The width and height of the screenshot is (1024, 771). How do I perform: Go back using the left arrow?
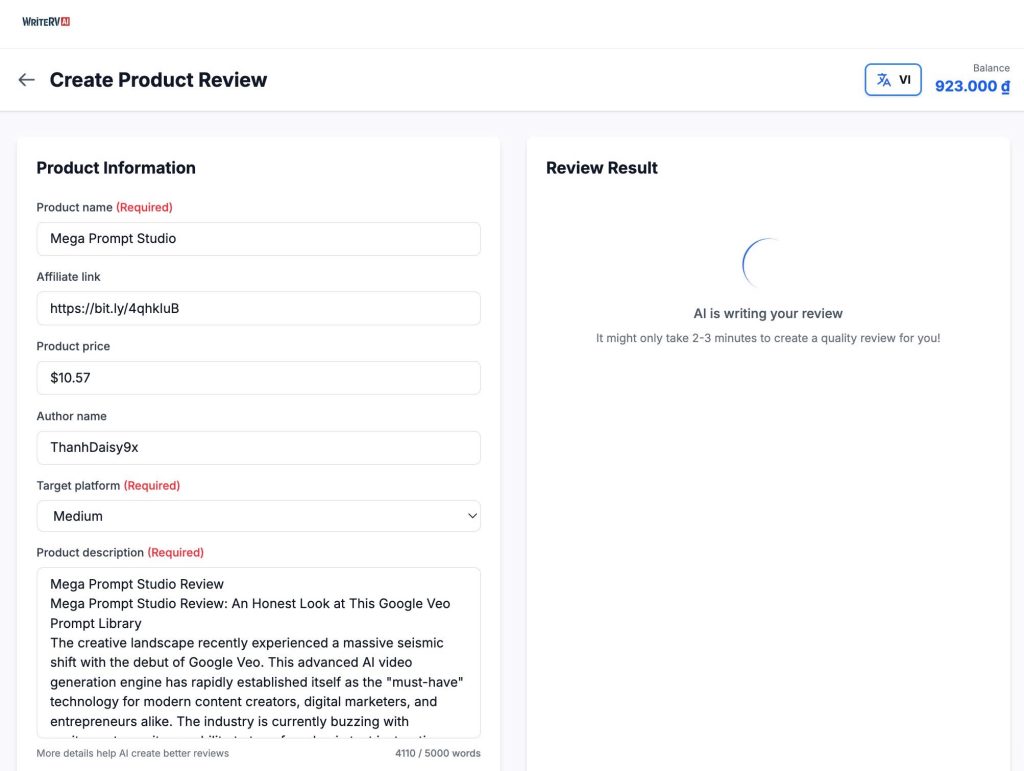(27, 80)
